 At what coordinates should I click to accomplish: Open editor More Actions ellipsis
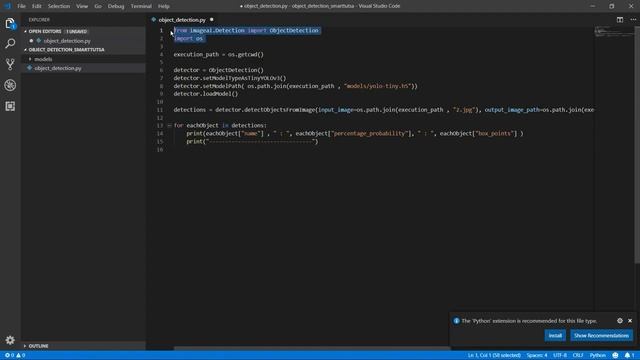tap(633, 20)
